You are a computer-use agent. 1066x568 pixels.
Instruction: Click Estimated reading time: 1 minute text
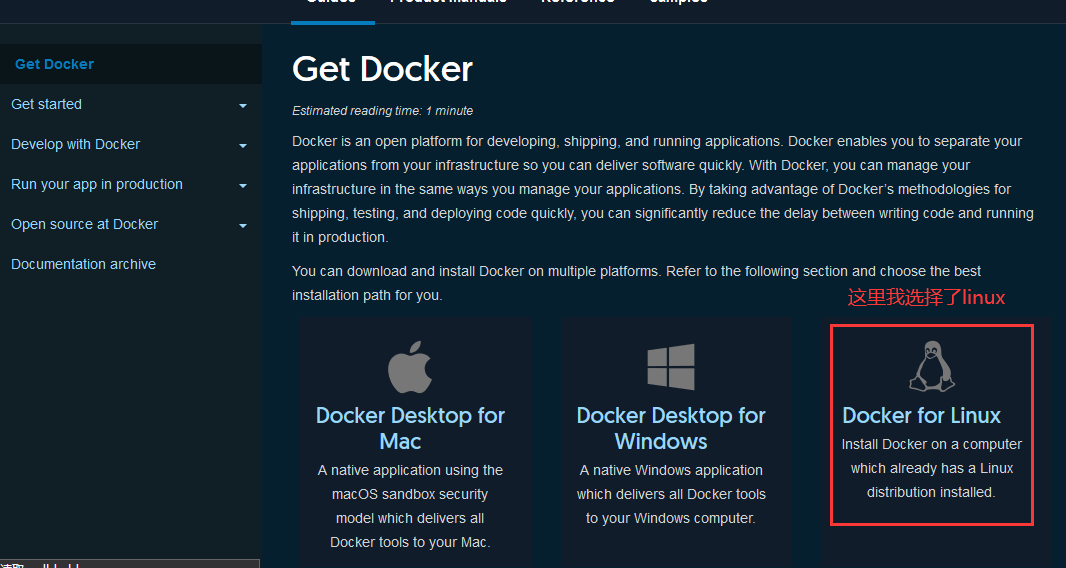coord(383,111)
